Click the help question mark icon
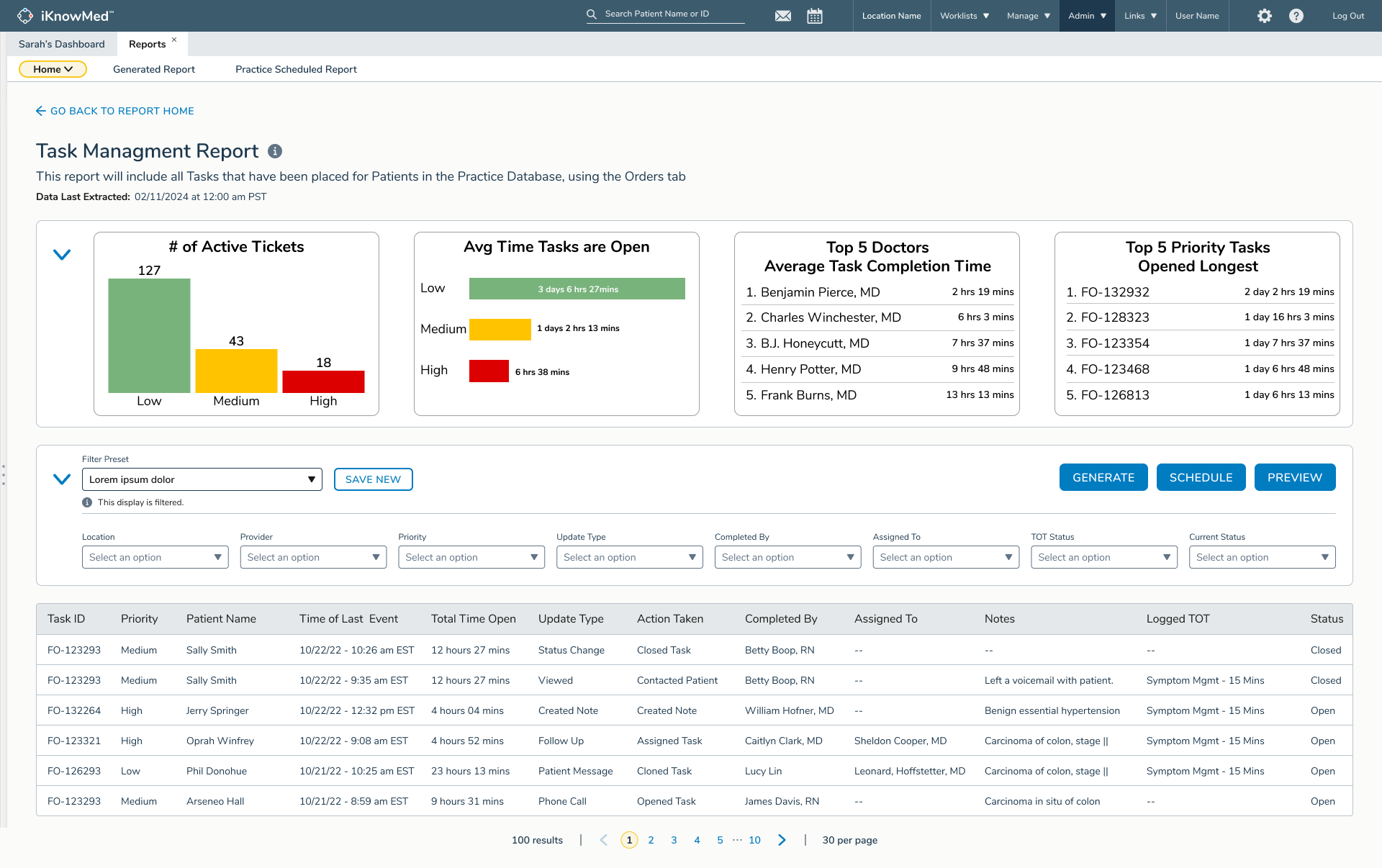The width and height of the screenshot is (1382, 868). coord(1296,16)
